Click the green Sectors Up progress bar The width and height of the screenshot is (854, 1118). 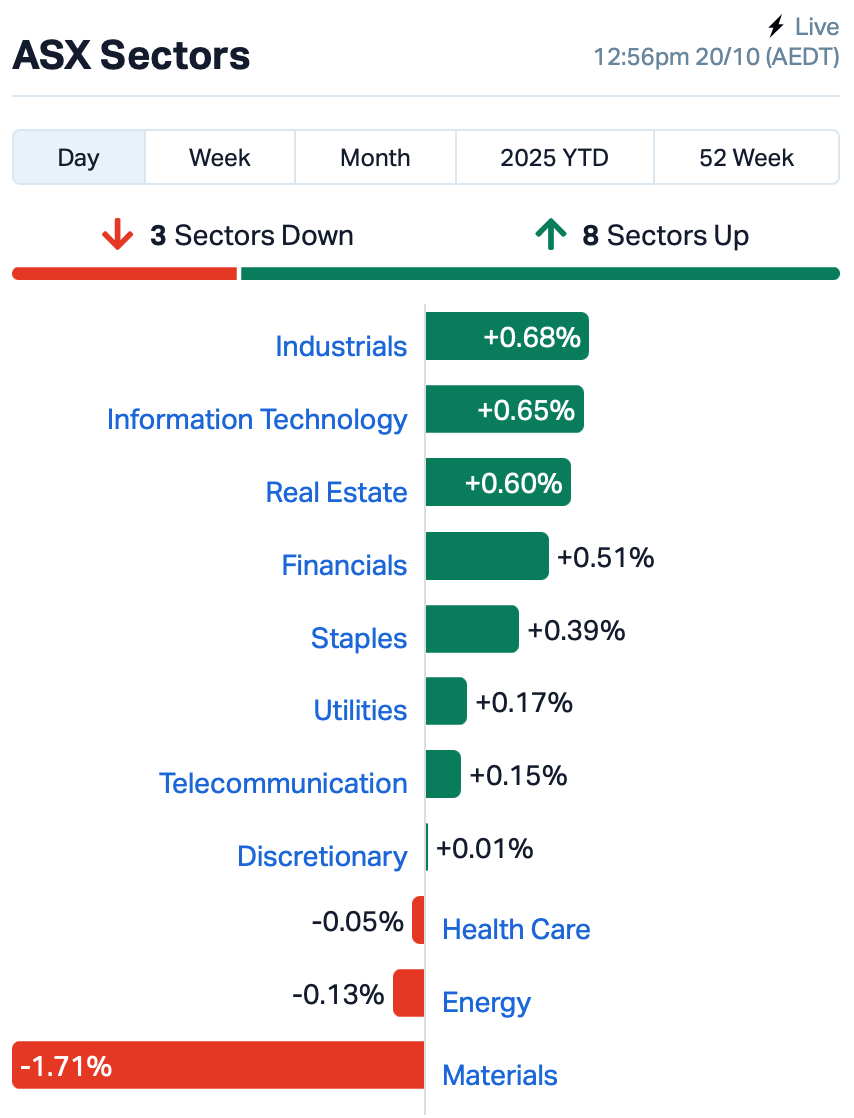(x=540, y=274)
